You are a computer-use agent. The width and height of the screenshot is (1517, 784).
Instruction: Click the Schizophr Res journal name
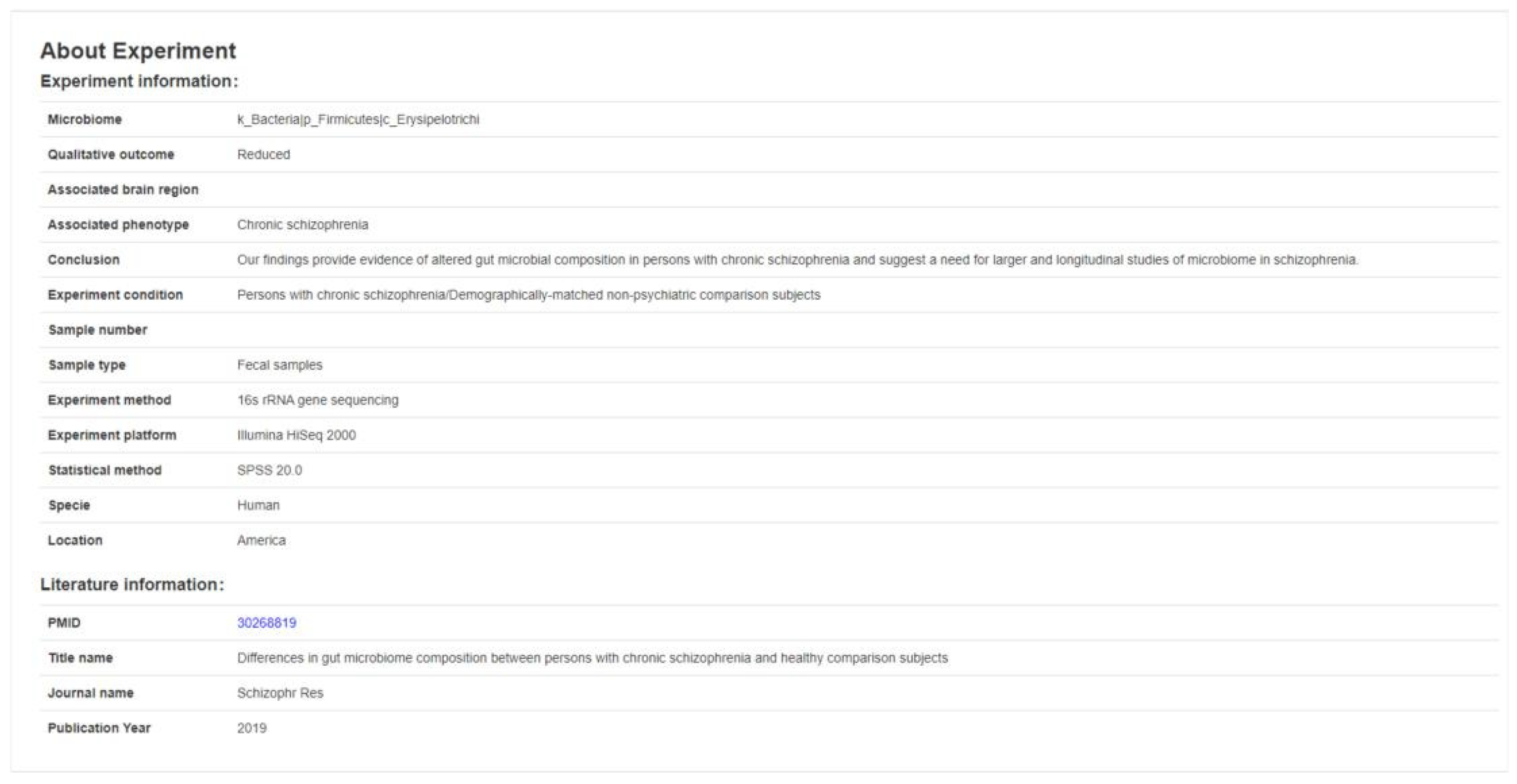tap(280, 693)
